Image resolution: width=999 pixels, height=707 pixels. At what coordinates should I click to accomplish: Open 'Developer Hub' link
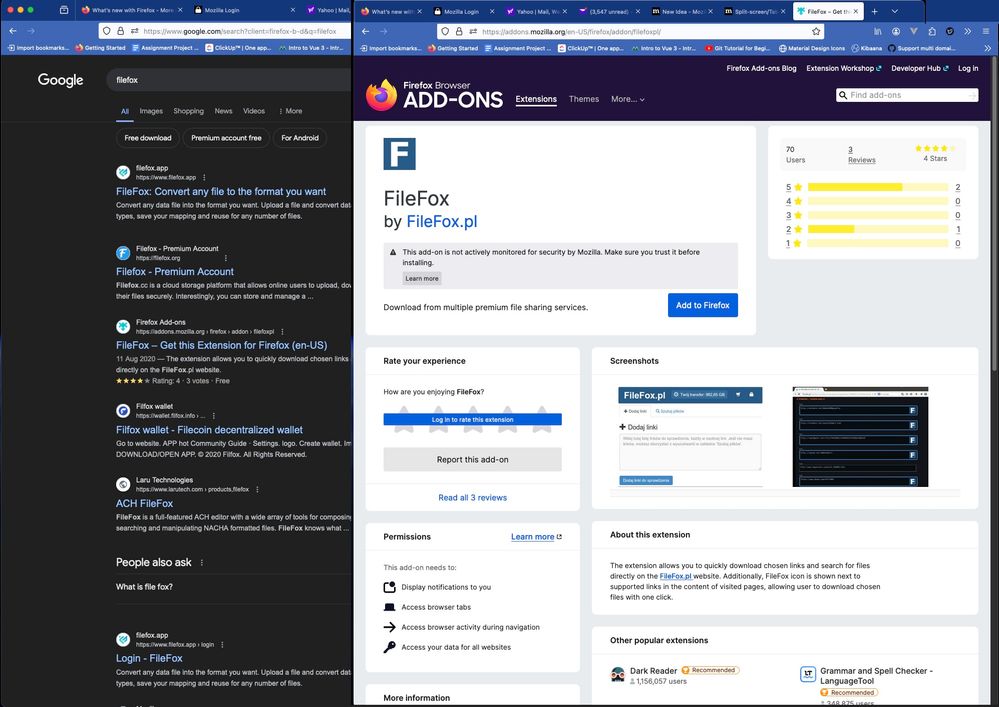(919, 68)
